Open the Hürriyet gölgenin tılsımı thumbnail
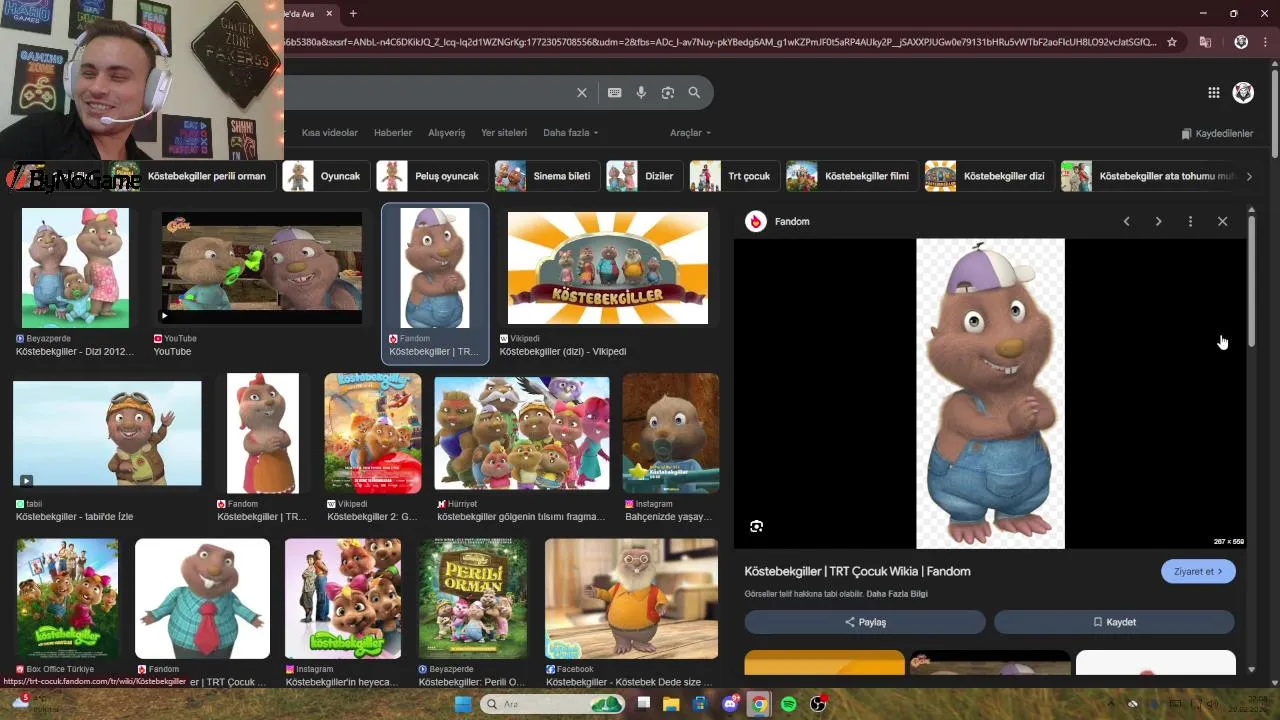 tap(522, 433)
